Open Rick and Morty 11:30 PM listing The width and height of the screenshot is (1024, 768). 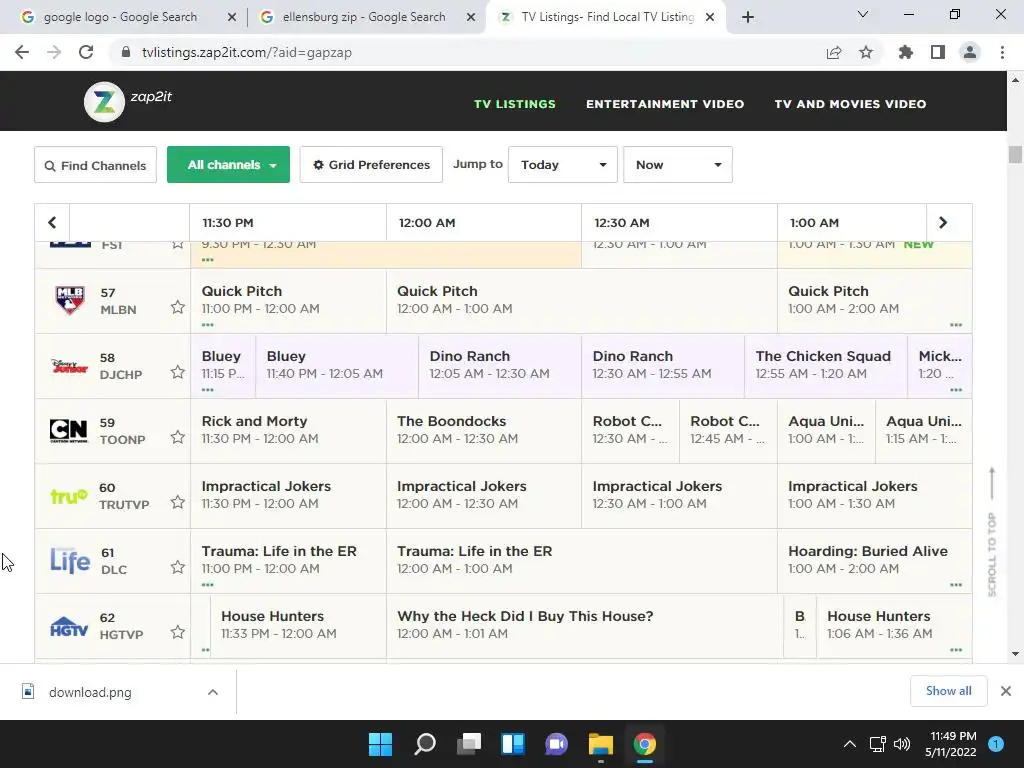point(288,430)
